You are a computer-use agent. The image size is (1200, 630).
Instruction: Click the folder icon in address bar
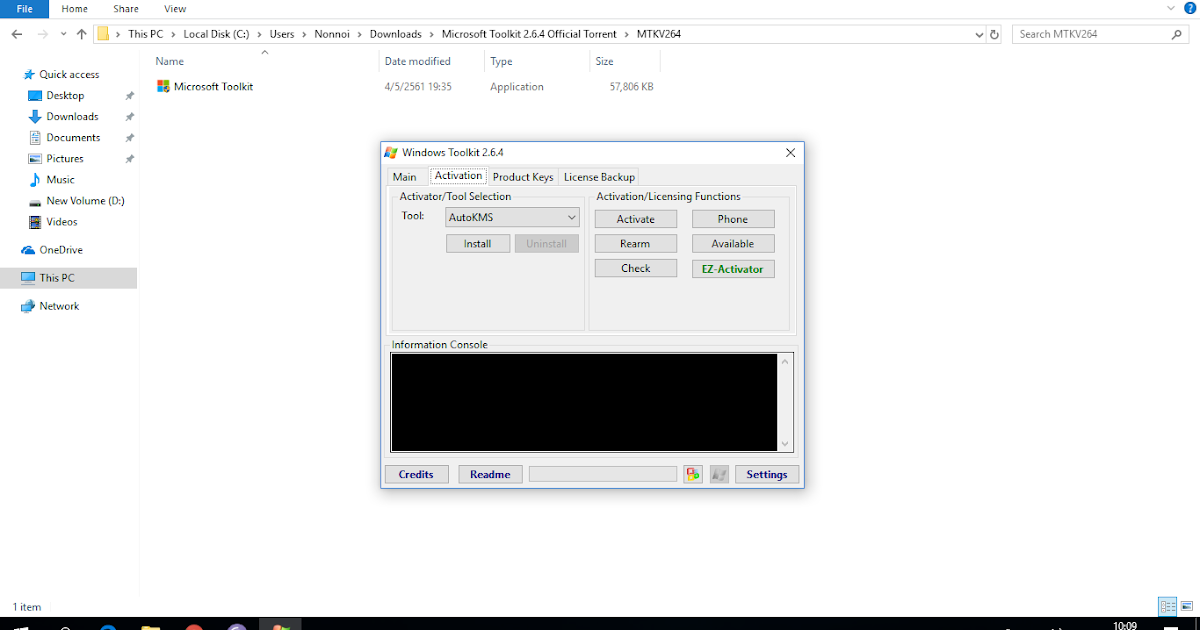click(102, 34)
